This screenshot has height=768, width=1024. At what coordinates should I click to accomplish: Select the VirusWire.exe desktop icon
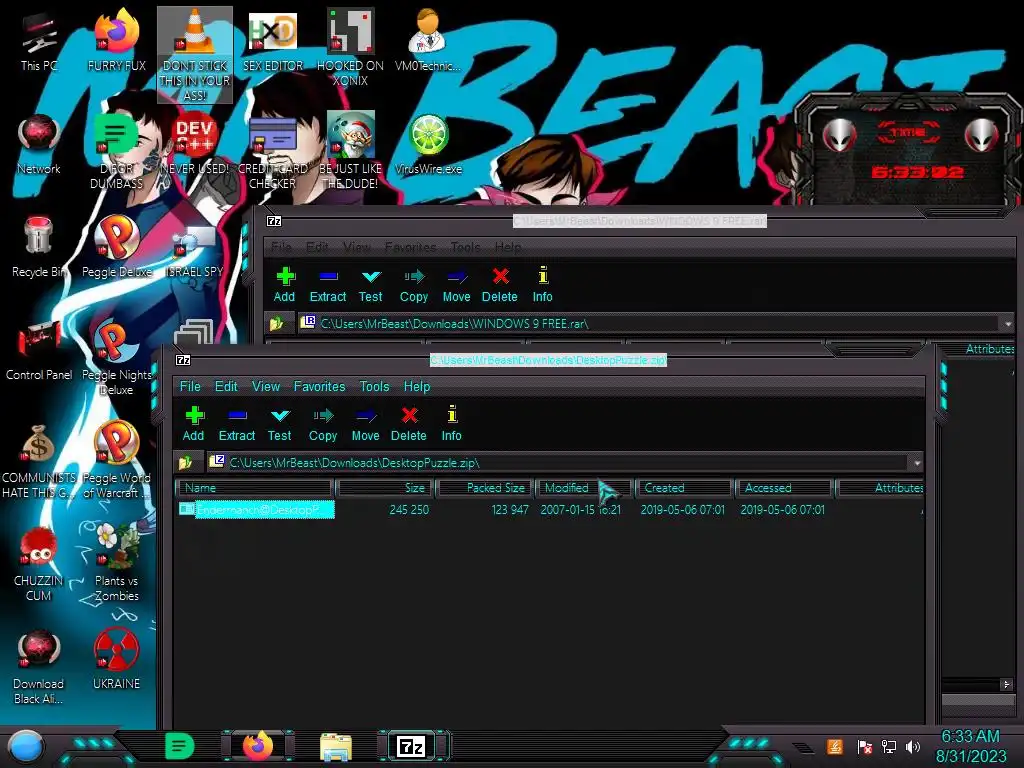click(428, 145)
